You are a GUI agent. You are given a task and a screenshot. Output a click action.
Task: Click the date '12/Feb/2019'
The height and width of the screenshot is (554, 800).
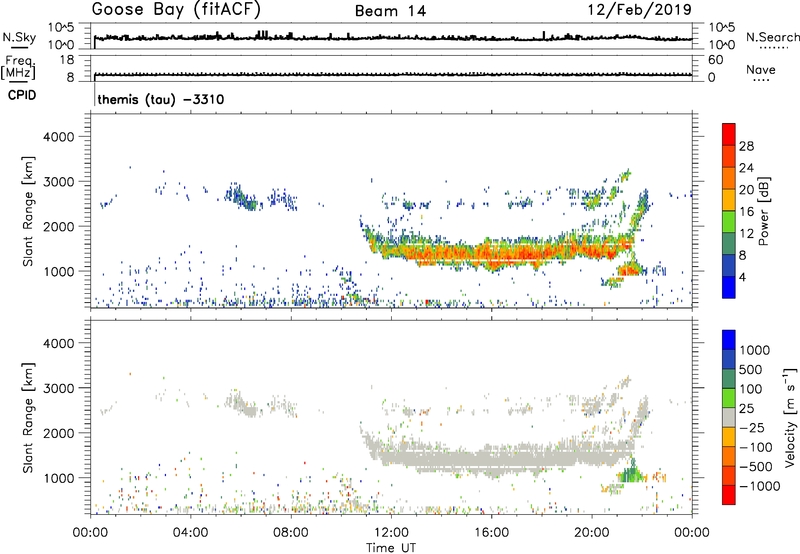click(640, 9)
